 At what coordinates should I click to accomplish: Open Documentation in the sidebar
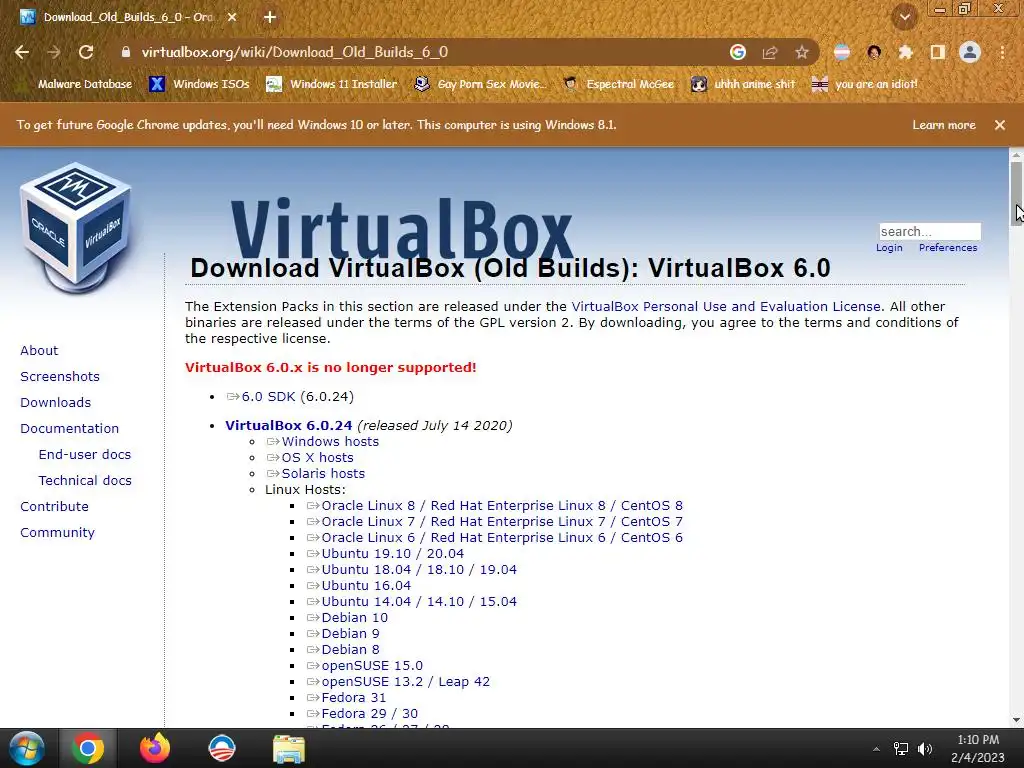tap(70, 428)
